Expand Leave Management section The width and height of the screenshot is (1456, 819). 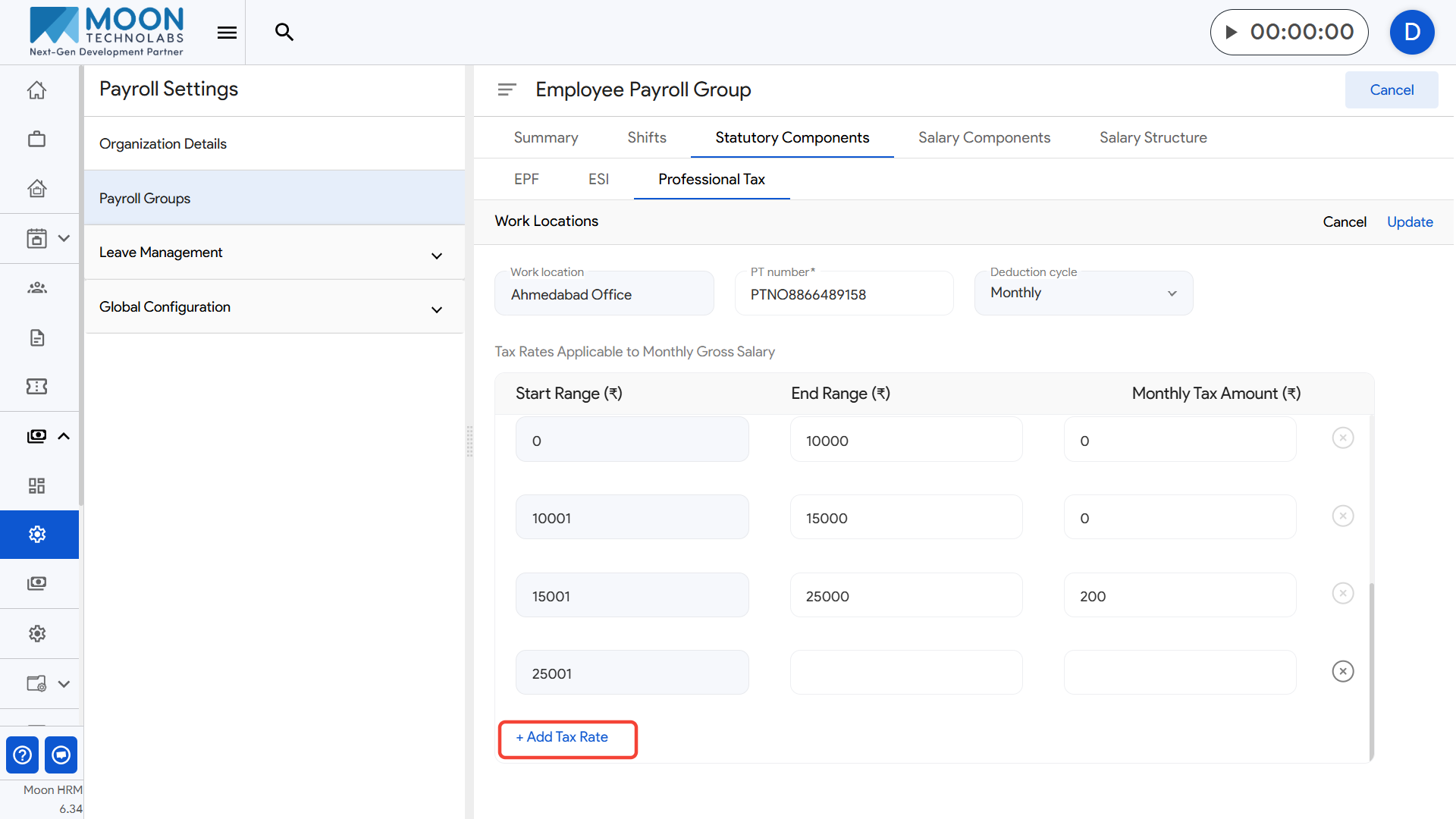point(436,256)
